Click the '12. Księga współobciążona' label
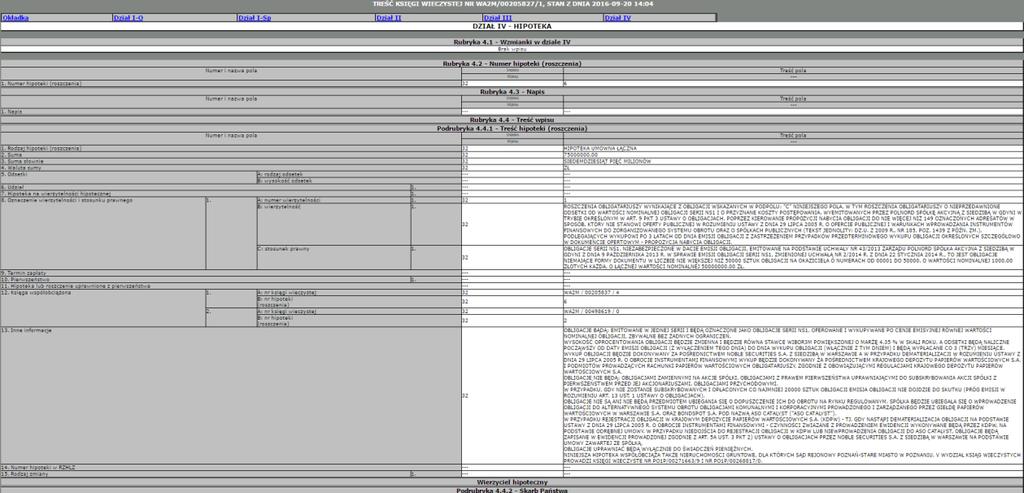Screen dimensions: 1024x493 36,293
